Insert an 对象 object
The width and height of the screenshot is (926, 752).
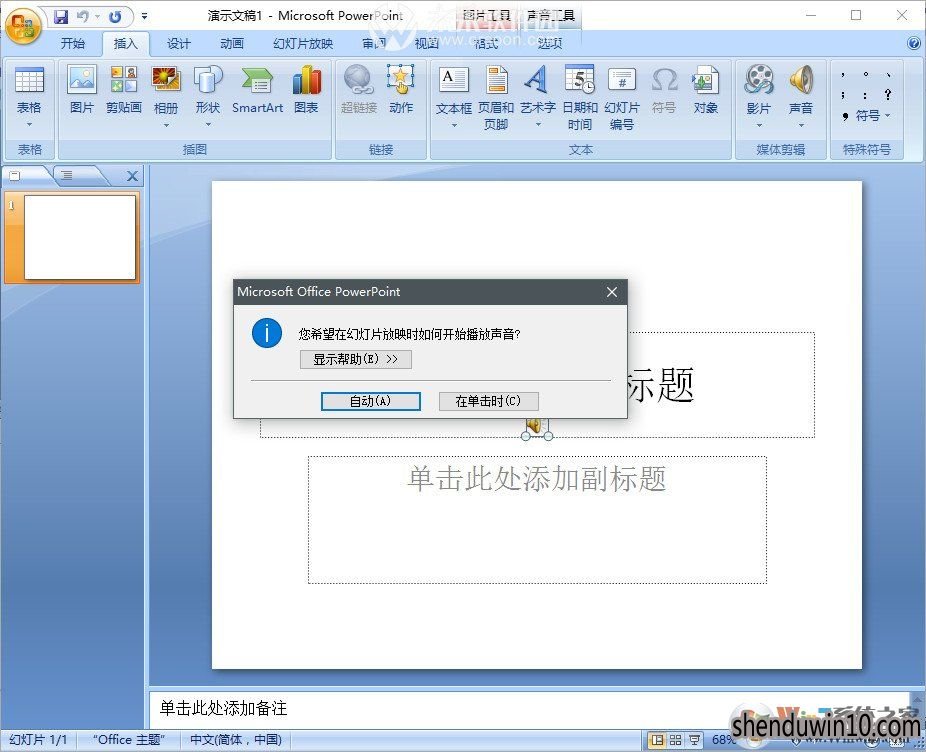click(706, 89)
